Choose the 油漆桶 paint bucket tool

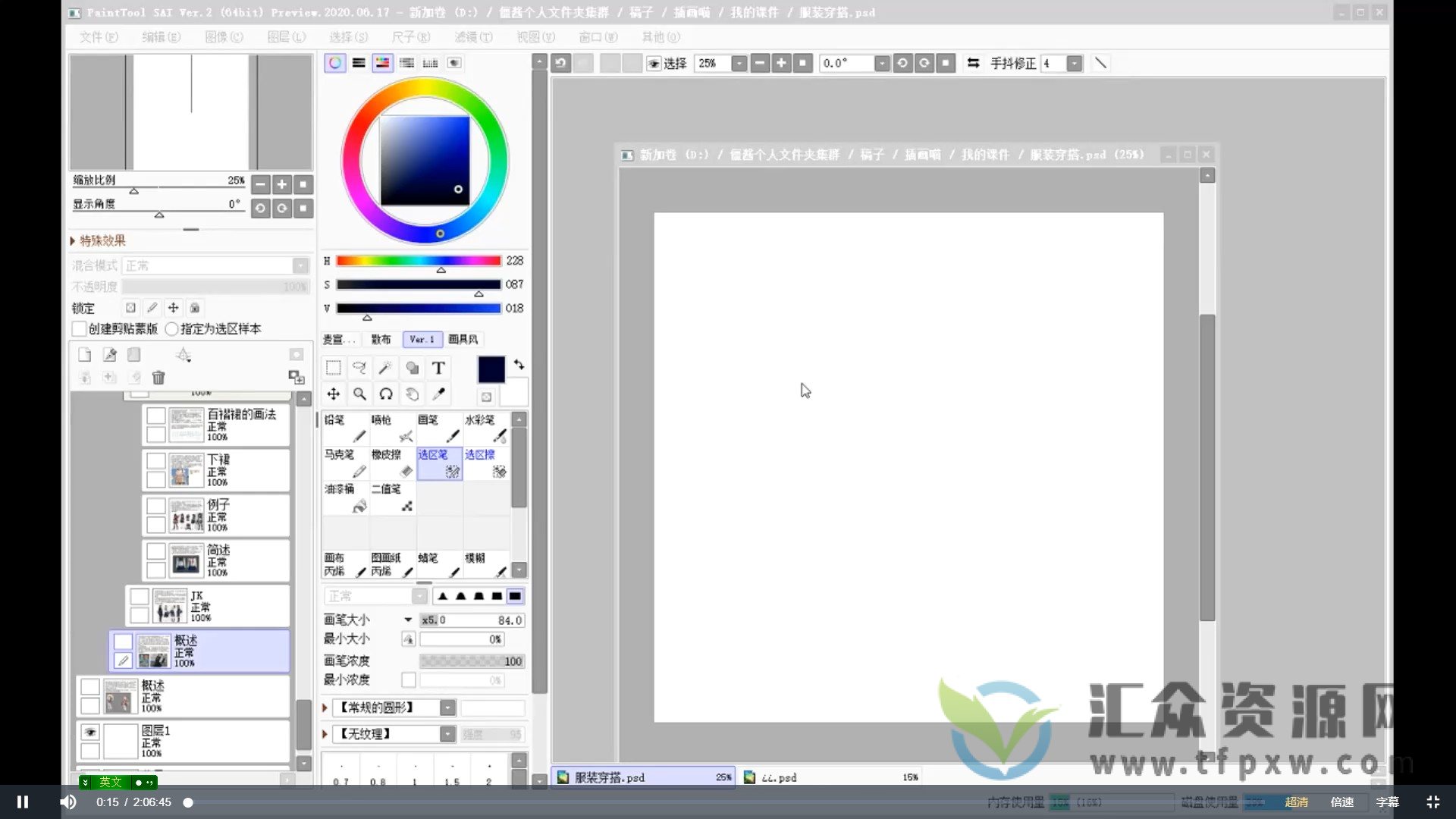coord(345,498)
